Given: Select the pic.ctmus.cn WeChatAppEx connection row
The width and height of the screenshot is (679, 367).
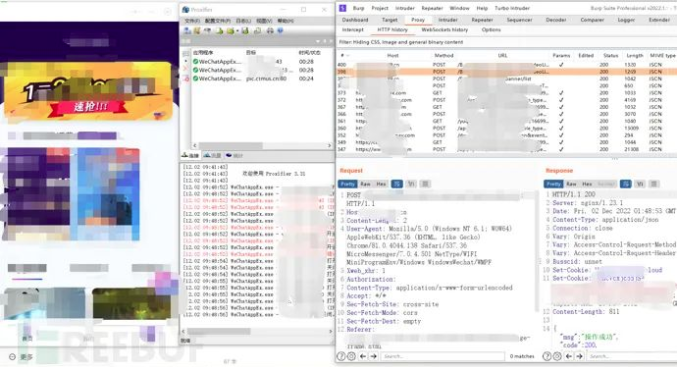Looking at the screenshot, I should 258,79.
